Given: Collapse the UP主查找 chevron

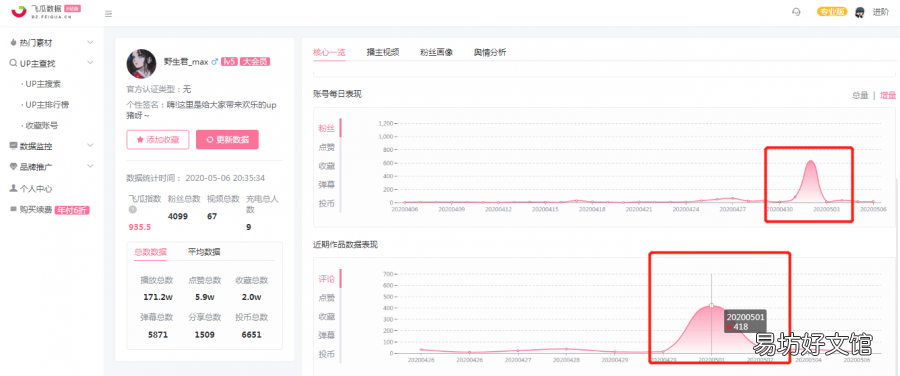Looking at the screenshot, I should coord(90,63).
